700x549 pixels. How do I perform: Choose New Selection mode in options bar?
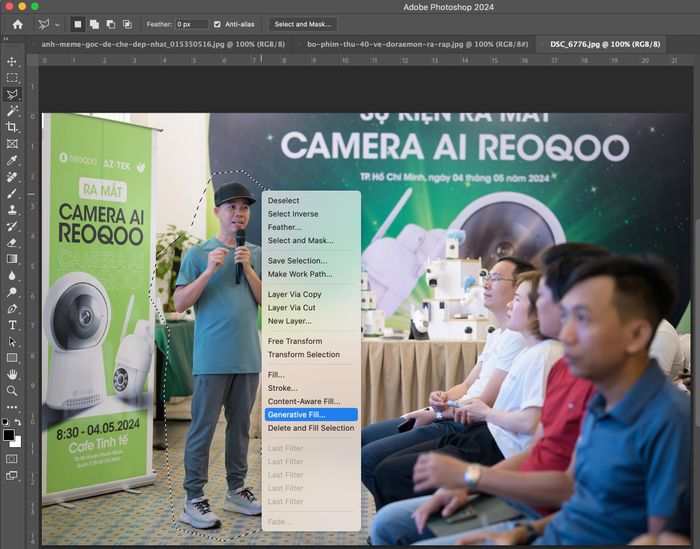(78, 24)
